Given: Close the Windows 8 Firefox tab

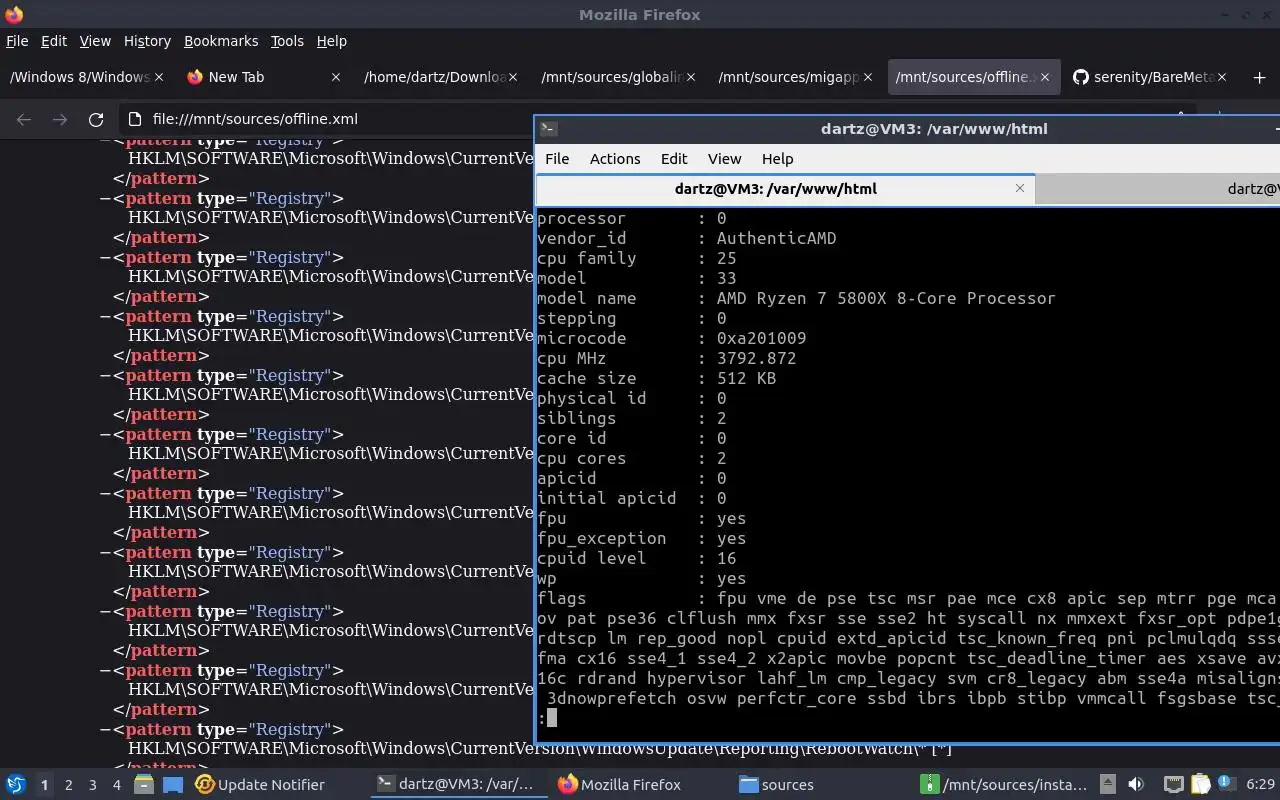Looking at the screenshot, I should coord(158,77).
